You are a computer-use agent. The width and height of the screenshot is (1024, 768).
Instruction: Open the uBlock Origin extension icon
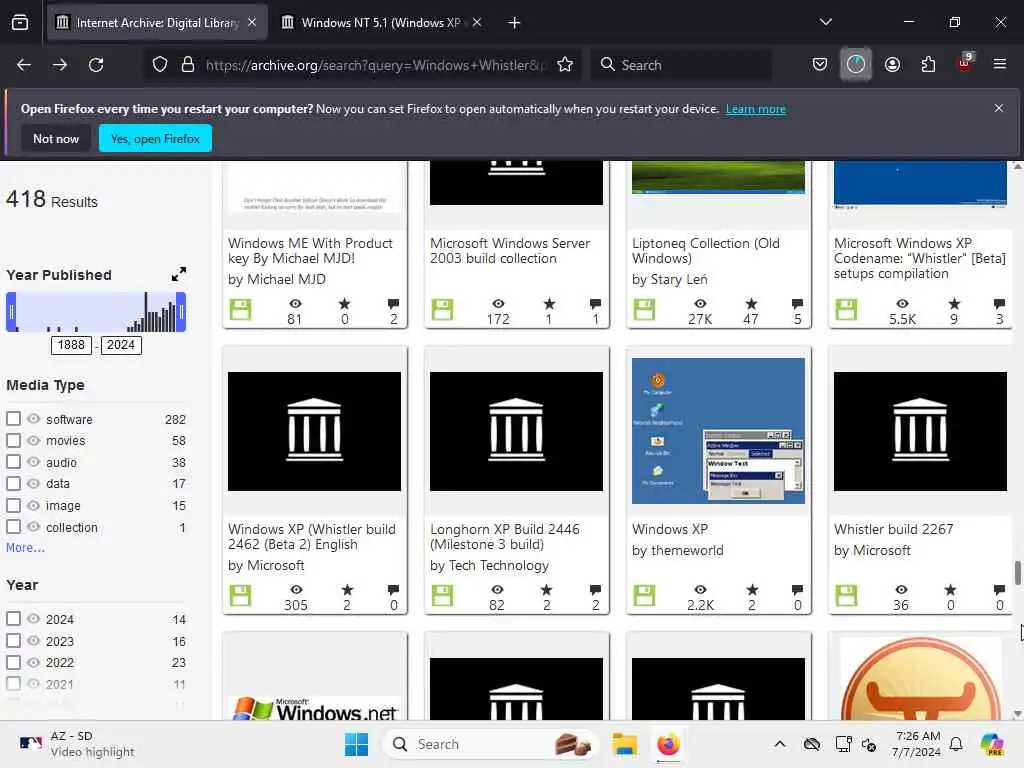coord(965,63)
